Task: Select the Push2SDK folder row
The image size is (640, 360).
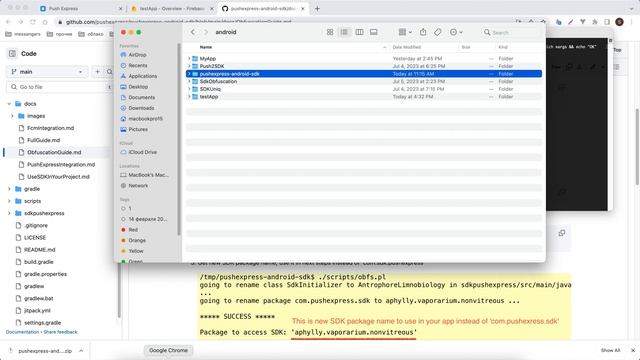Action: tap(364, 66)
